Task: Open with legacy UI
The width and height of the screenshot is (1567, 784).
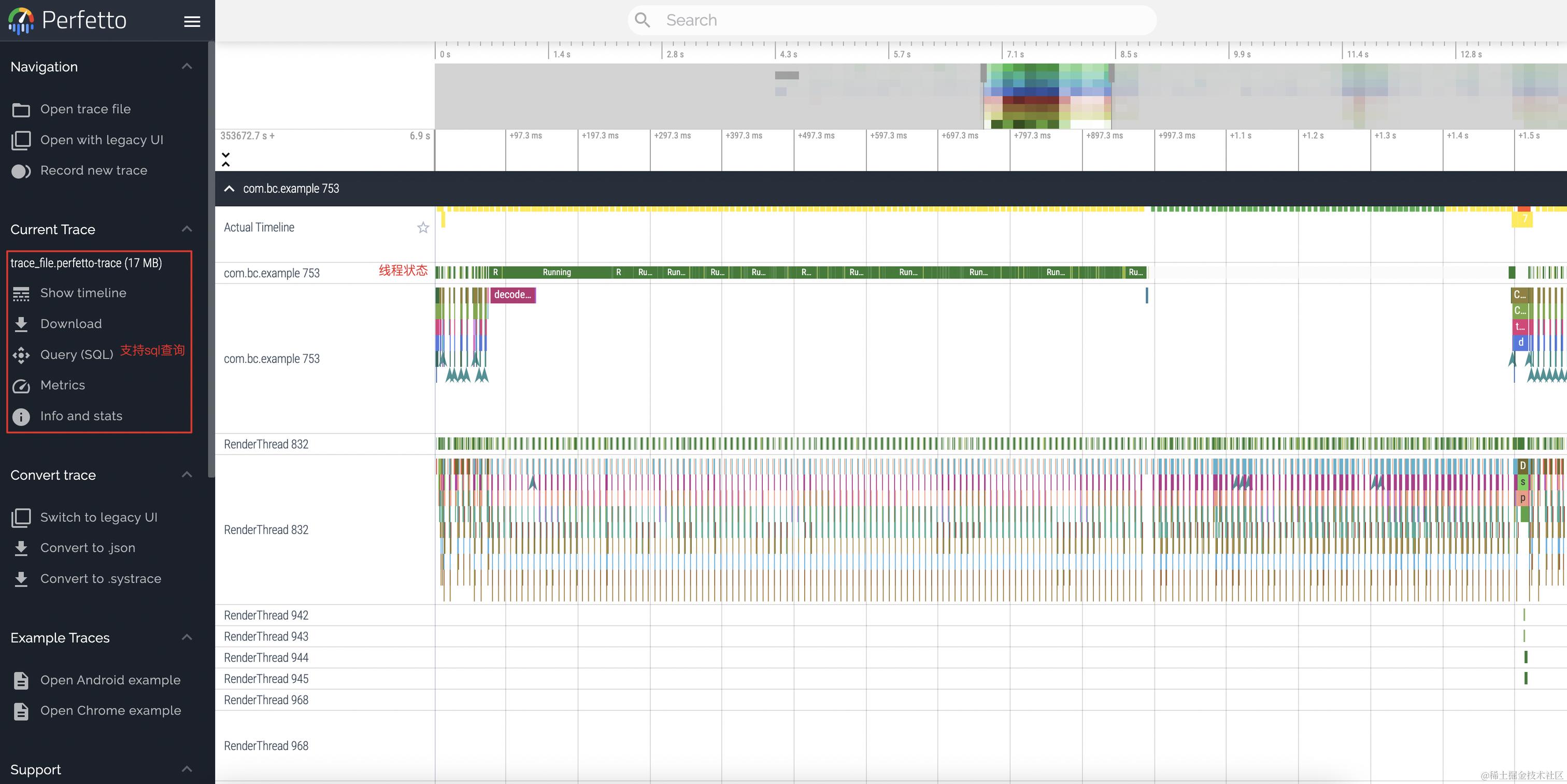Action: 102,140
